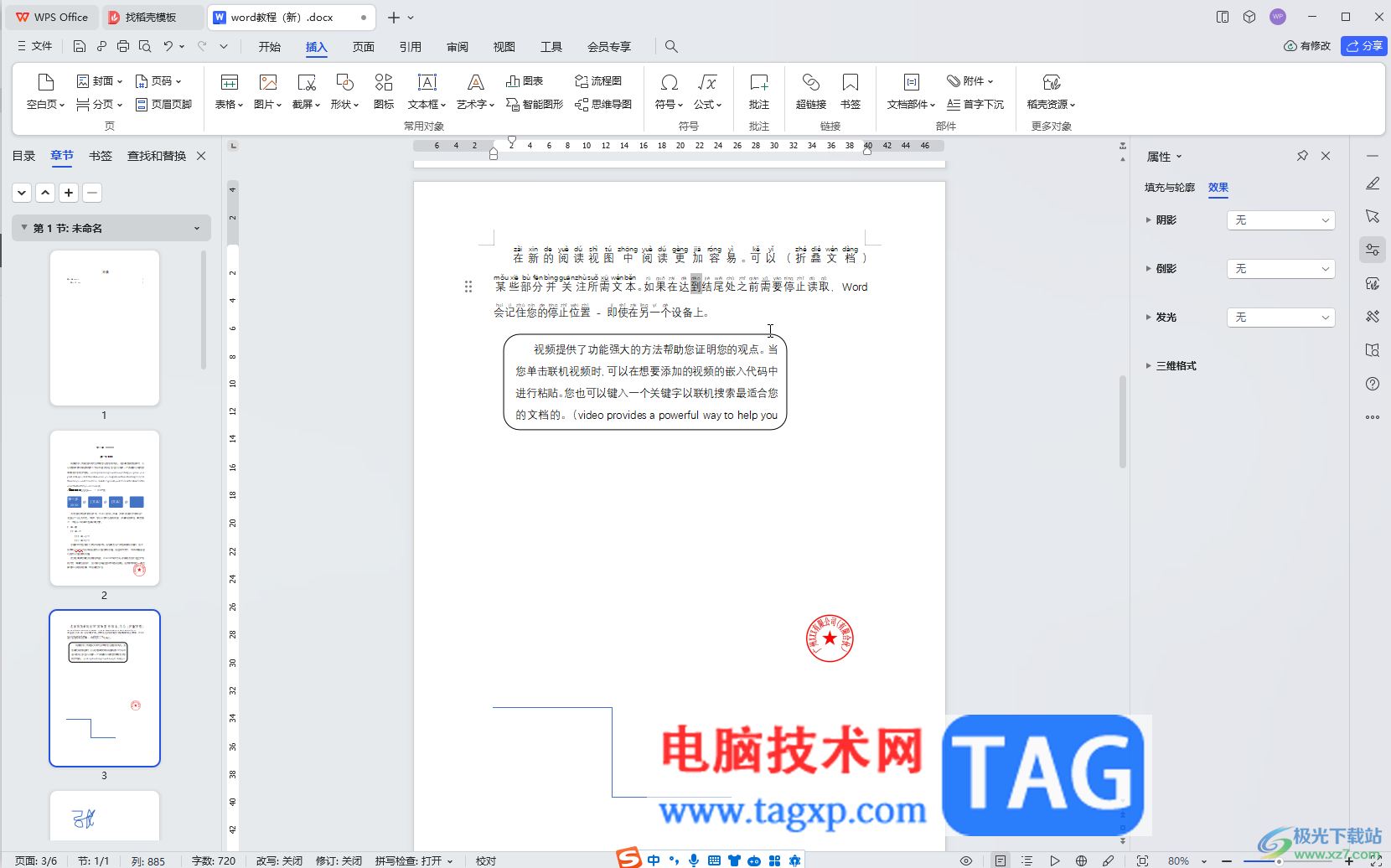Open the cover page (封面) options
Image resolution: width=1391 pixels, height=868 pixels.
pos(100,81)
